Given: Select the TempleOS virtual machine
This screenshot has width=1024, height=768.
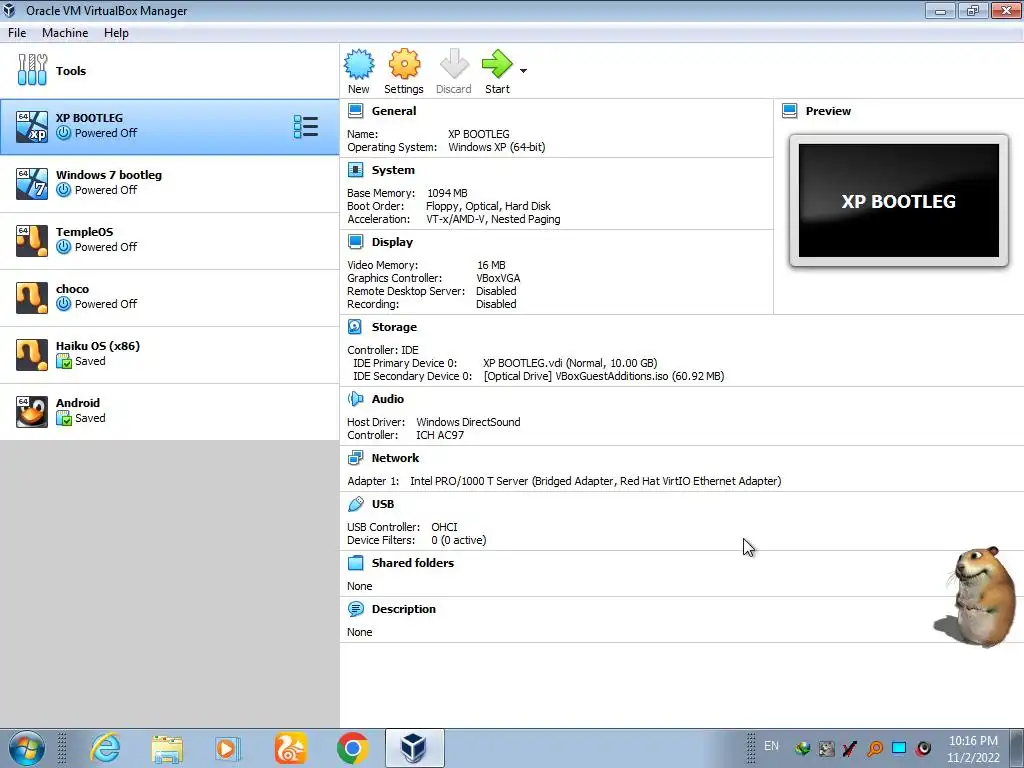Looking at the screenshot, I should click(170, 240).
